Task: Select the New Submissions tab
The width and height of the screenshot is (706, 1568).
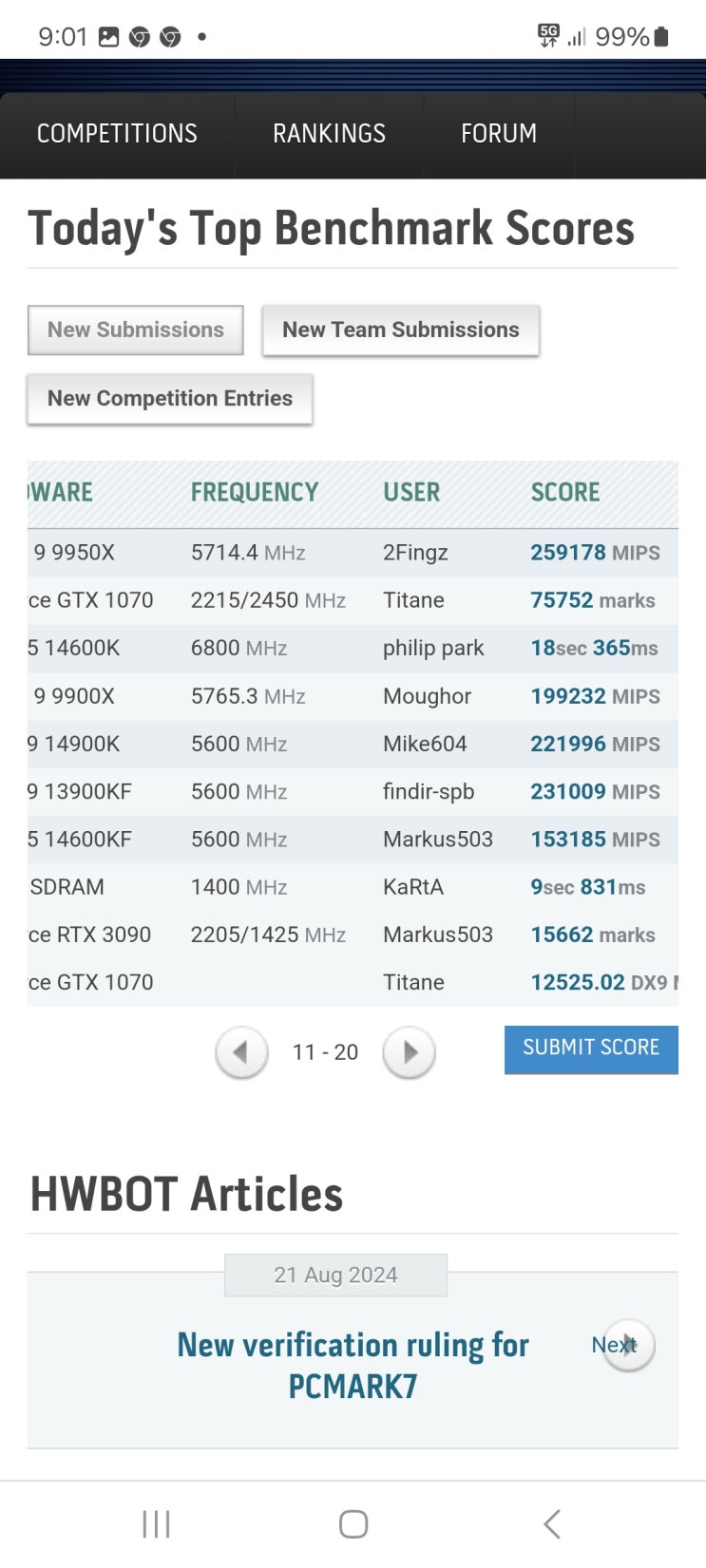Action: click(x=136, y=330)
